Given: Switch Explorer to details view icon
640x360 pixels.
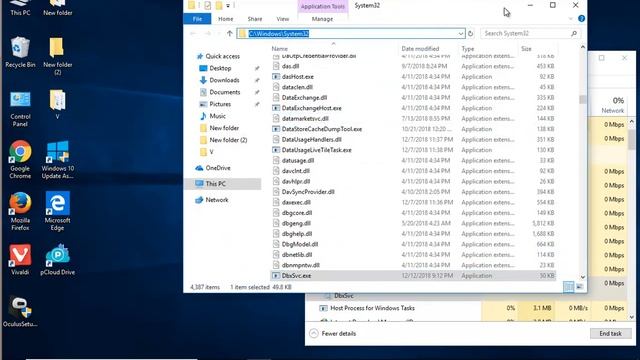Looking at the screenshot, I should (x=568, y=287).
